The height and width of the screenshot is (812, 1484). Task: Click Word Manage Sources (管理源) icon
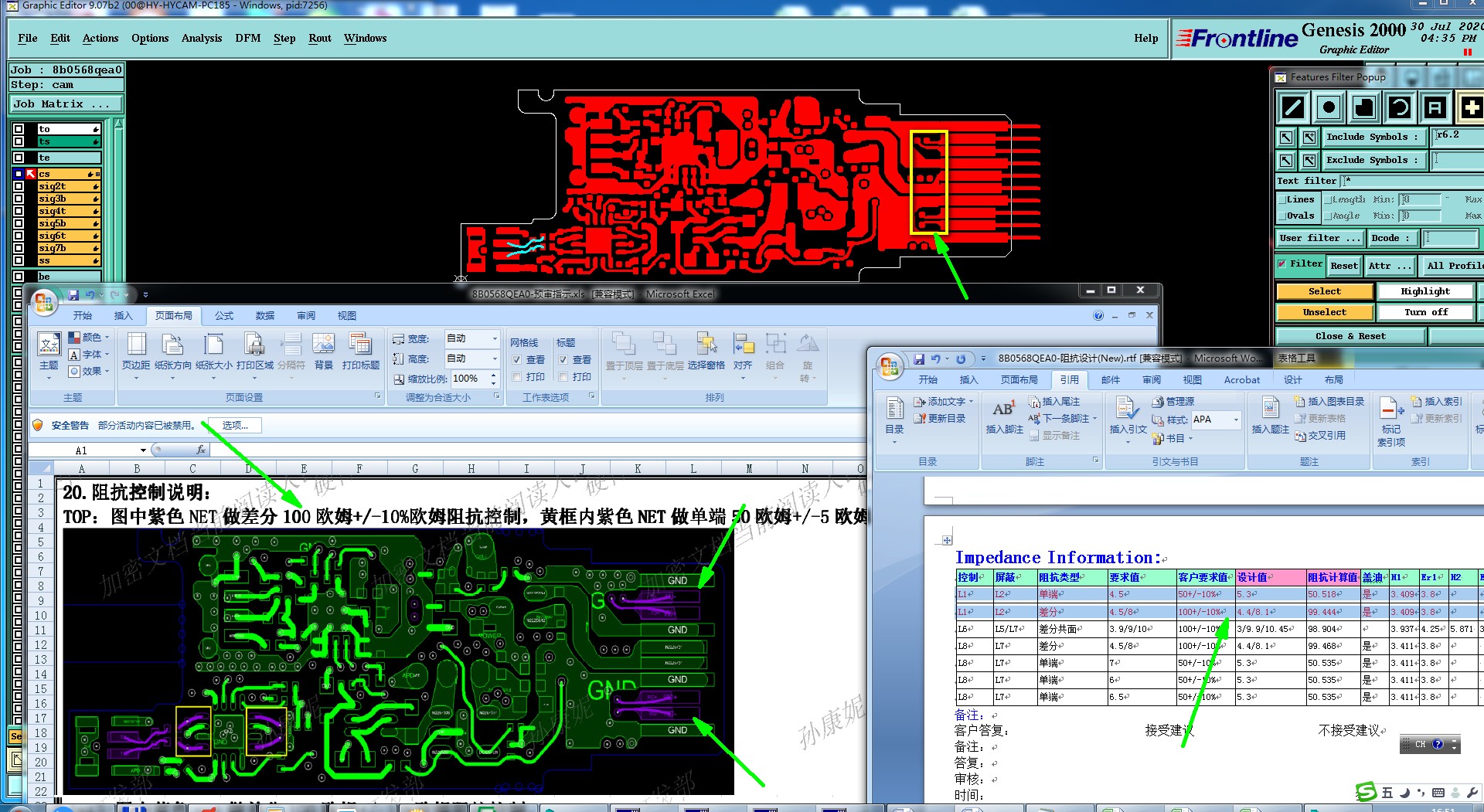point(1173,402)
